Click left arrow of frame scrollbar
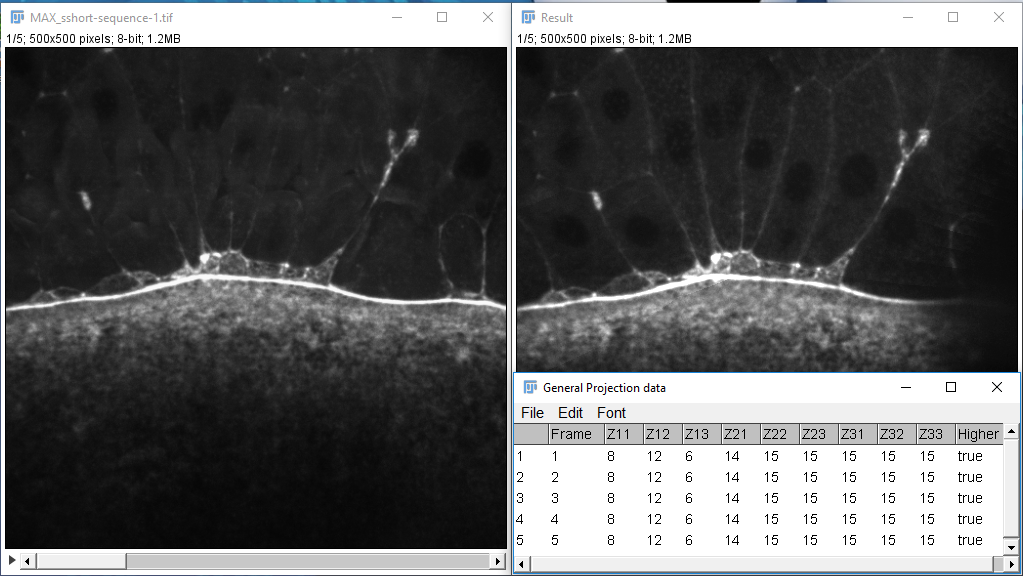The image size is (1023, 576). coord(28,562)
